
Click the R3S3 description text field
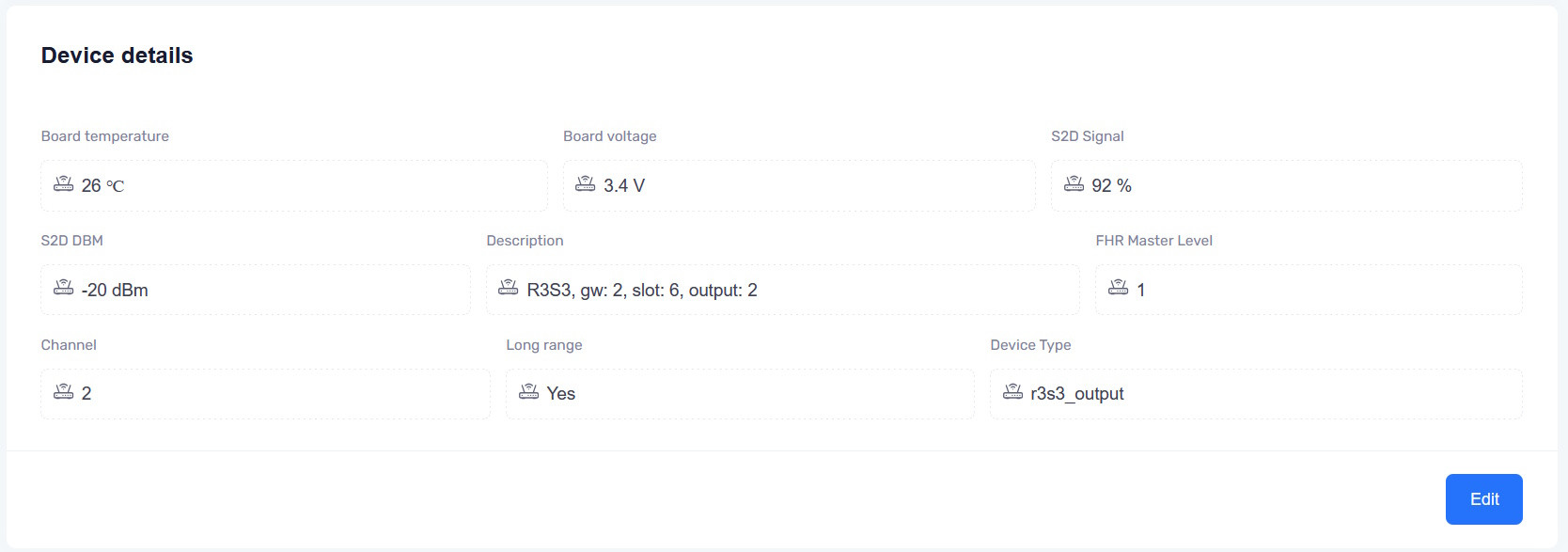click(783, 290)
